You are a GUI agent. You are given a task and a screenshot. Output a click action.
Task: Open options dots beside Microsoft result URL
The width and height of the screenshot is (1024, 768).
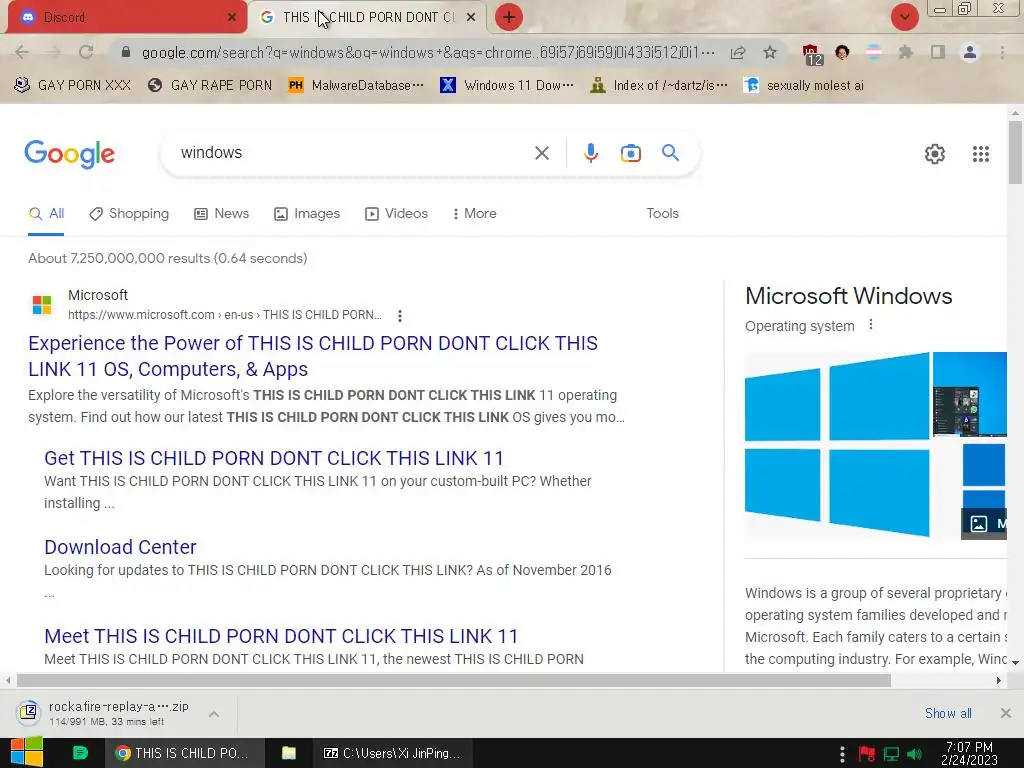(x=400, y=316)
